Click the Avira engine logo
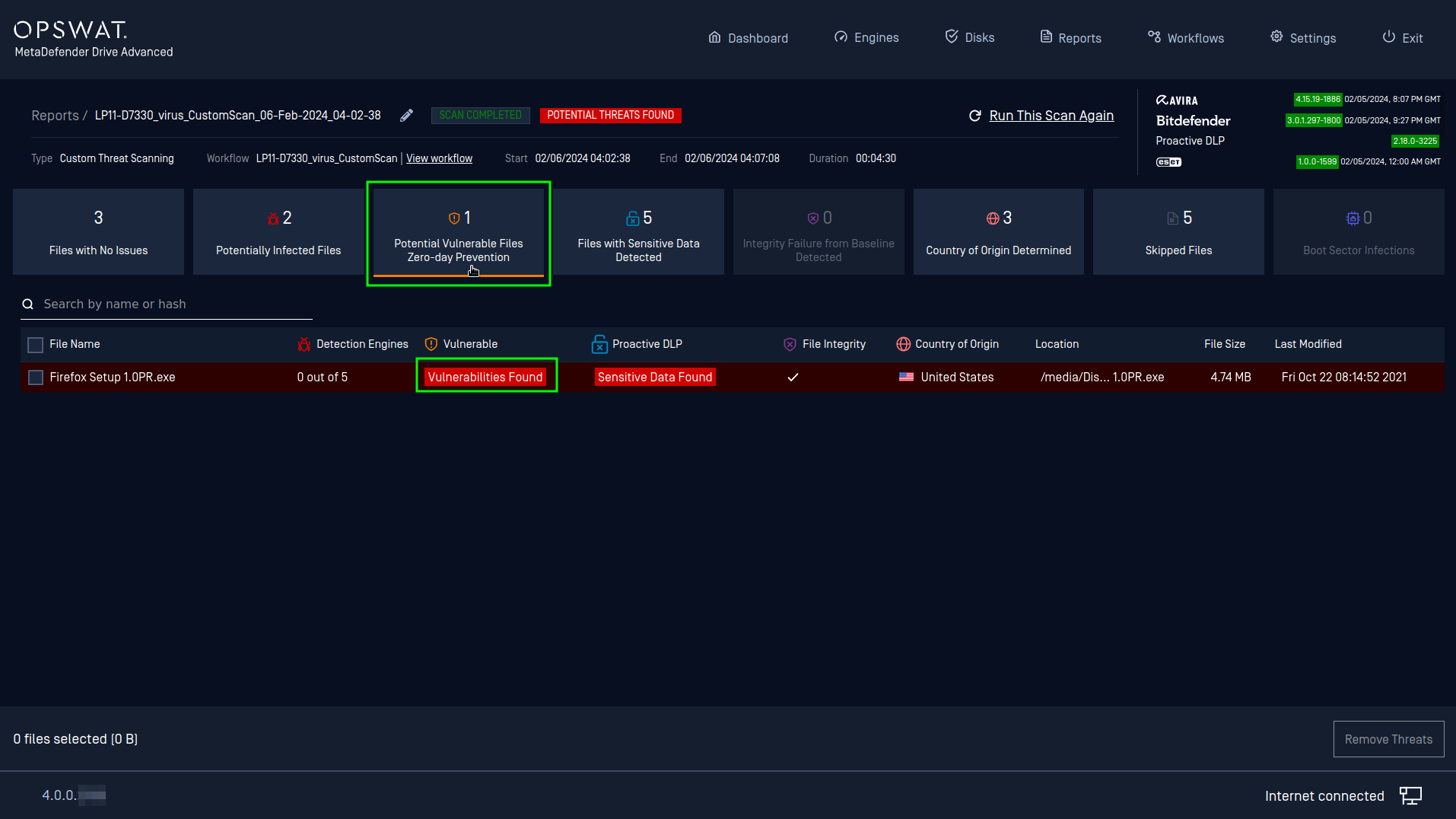Image resolution: width=1456 pixels, height=819 pixels. point(1177,100)
